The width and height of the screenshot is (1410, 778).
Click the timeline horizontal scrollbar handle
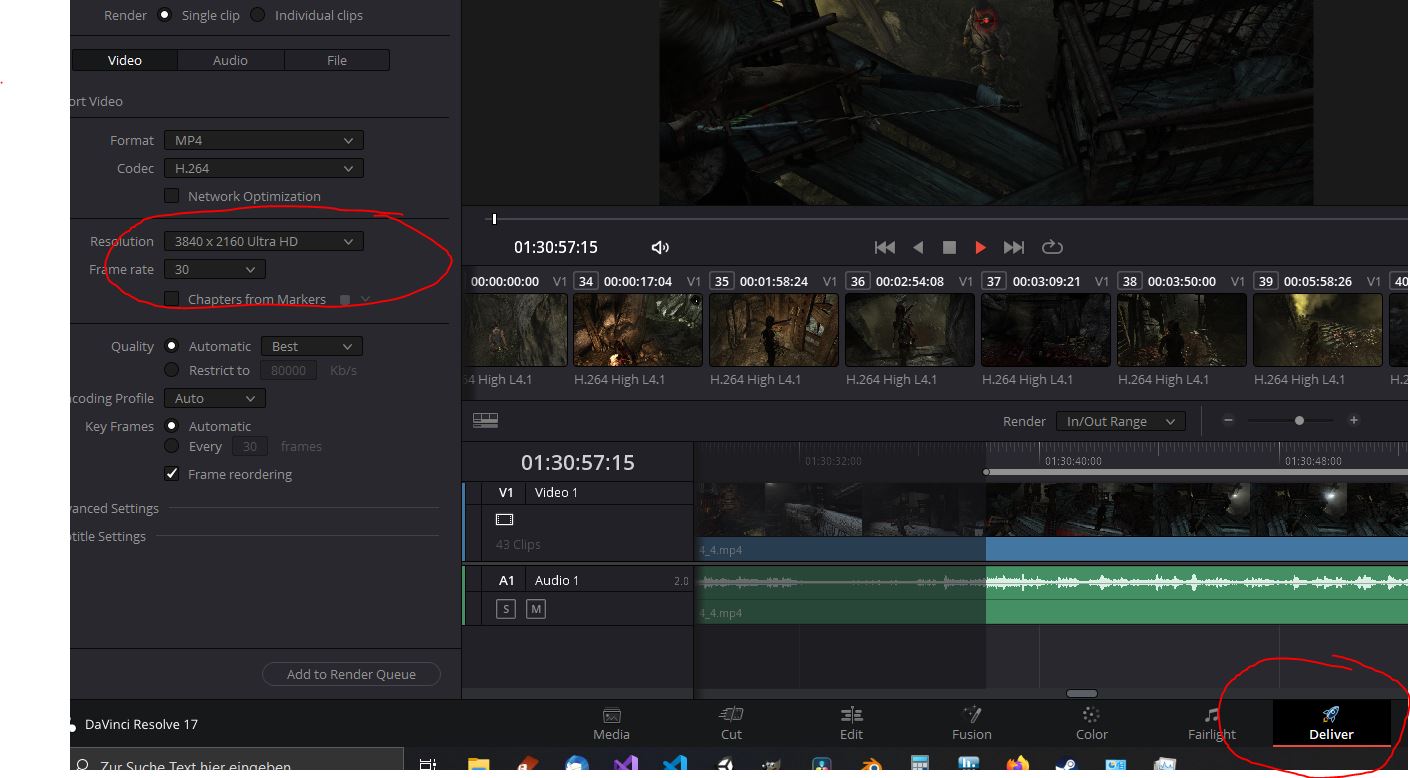1082,693
